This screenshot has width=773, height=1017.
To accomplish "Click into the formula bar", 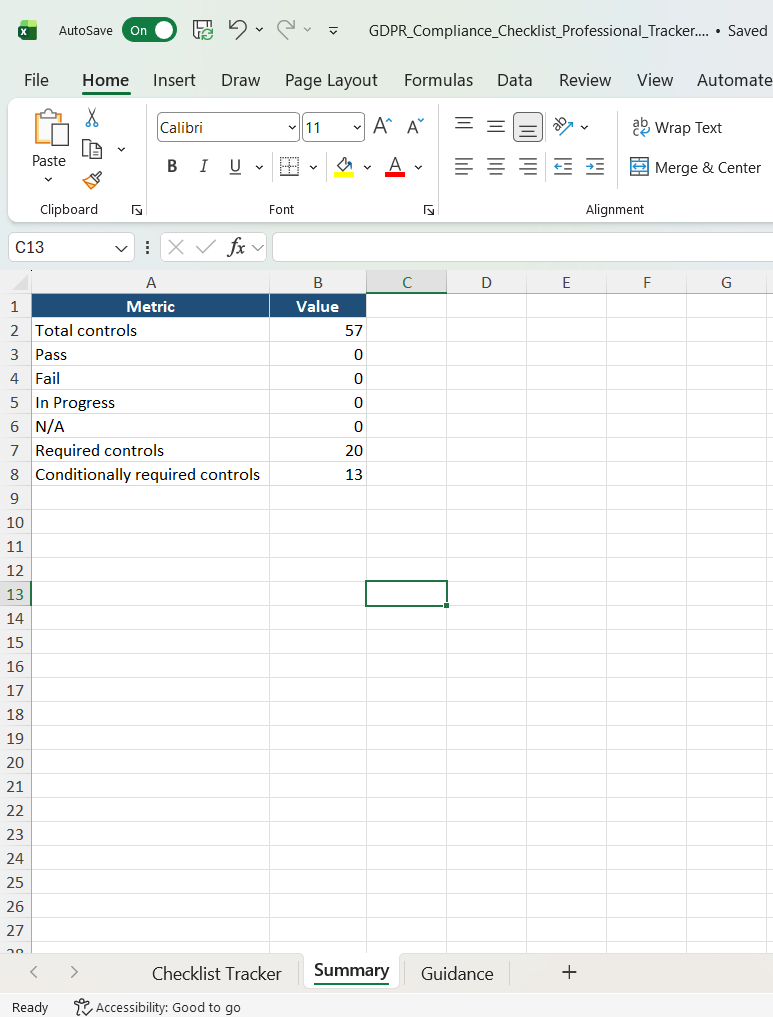I will pos(523,247).
